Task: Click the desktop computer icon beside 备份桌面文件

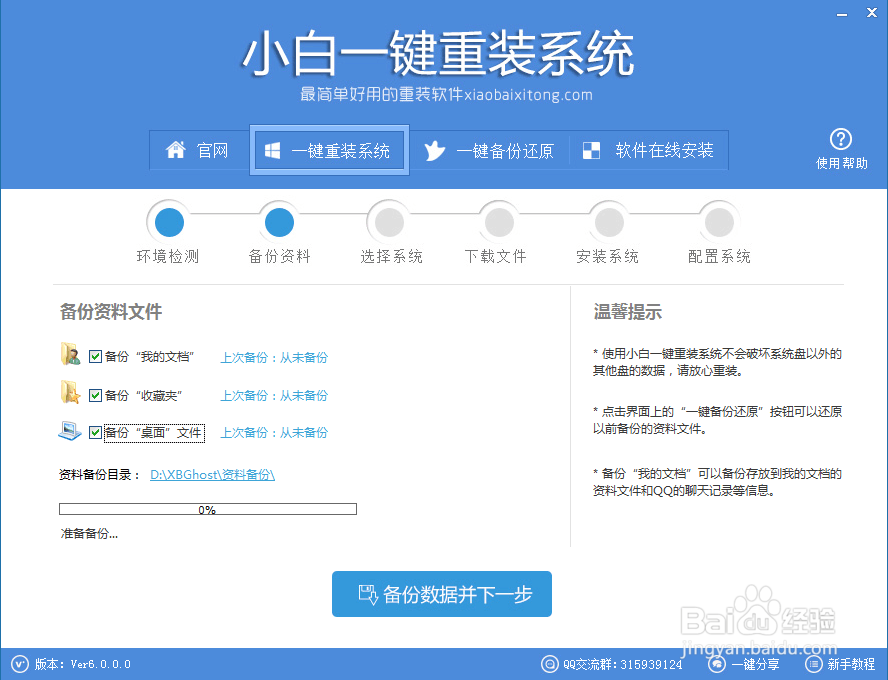Action: 70,431
